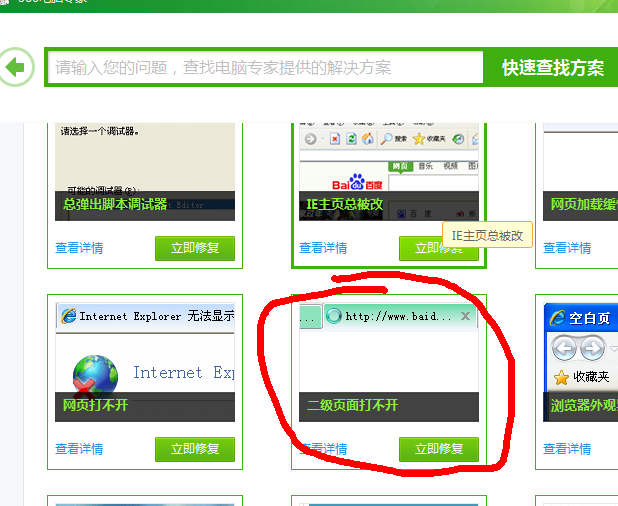Click the 二级页面打不开 title label

[x=352, y=405]
